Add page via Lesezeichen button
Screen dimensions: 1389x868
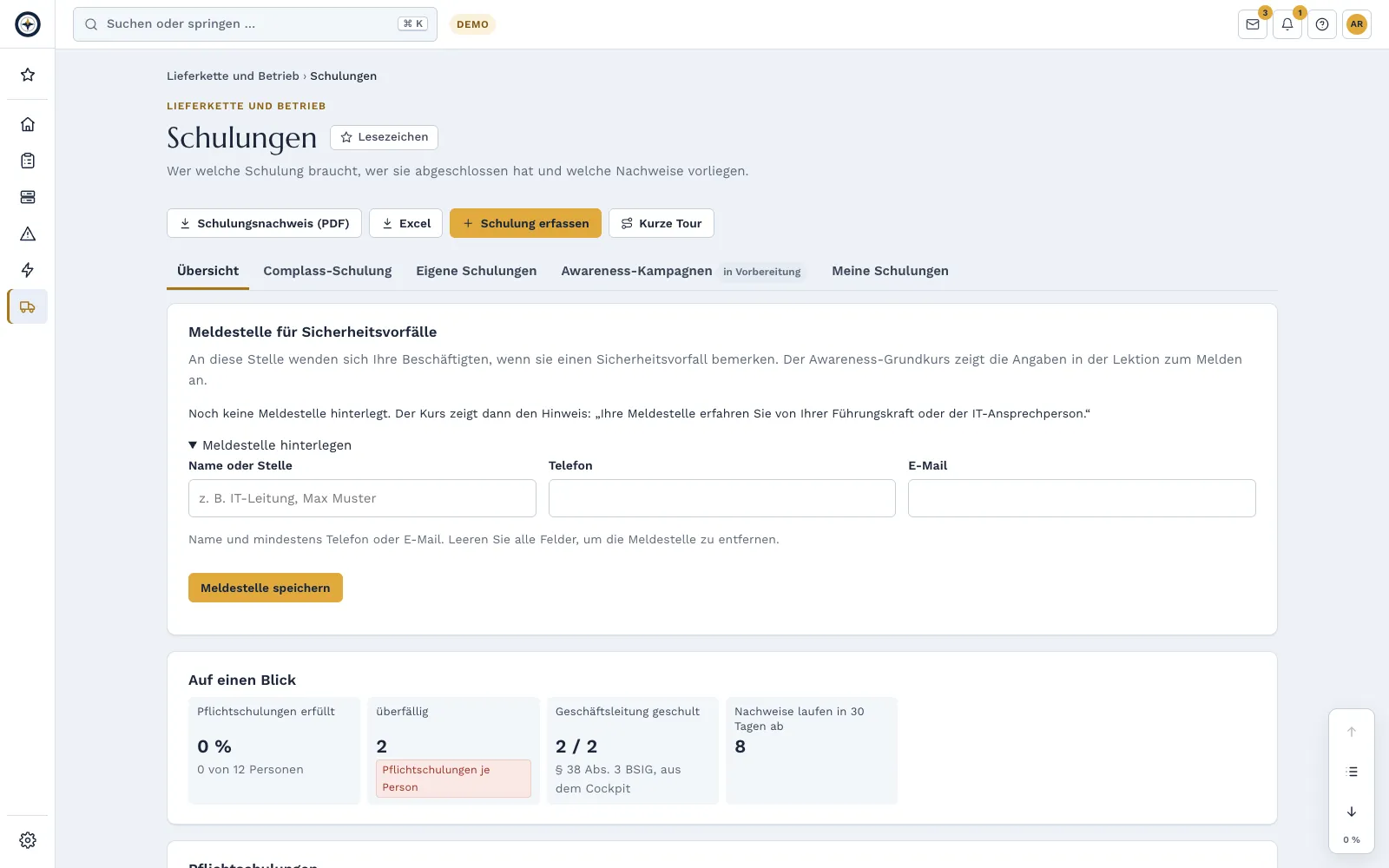point(384,137)
